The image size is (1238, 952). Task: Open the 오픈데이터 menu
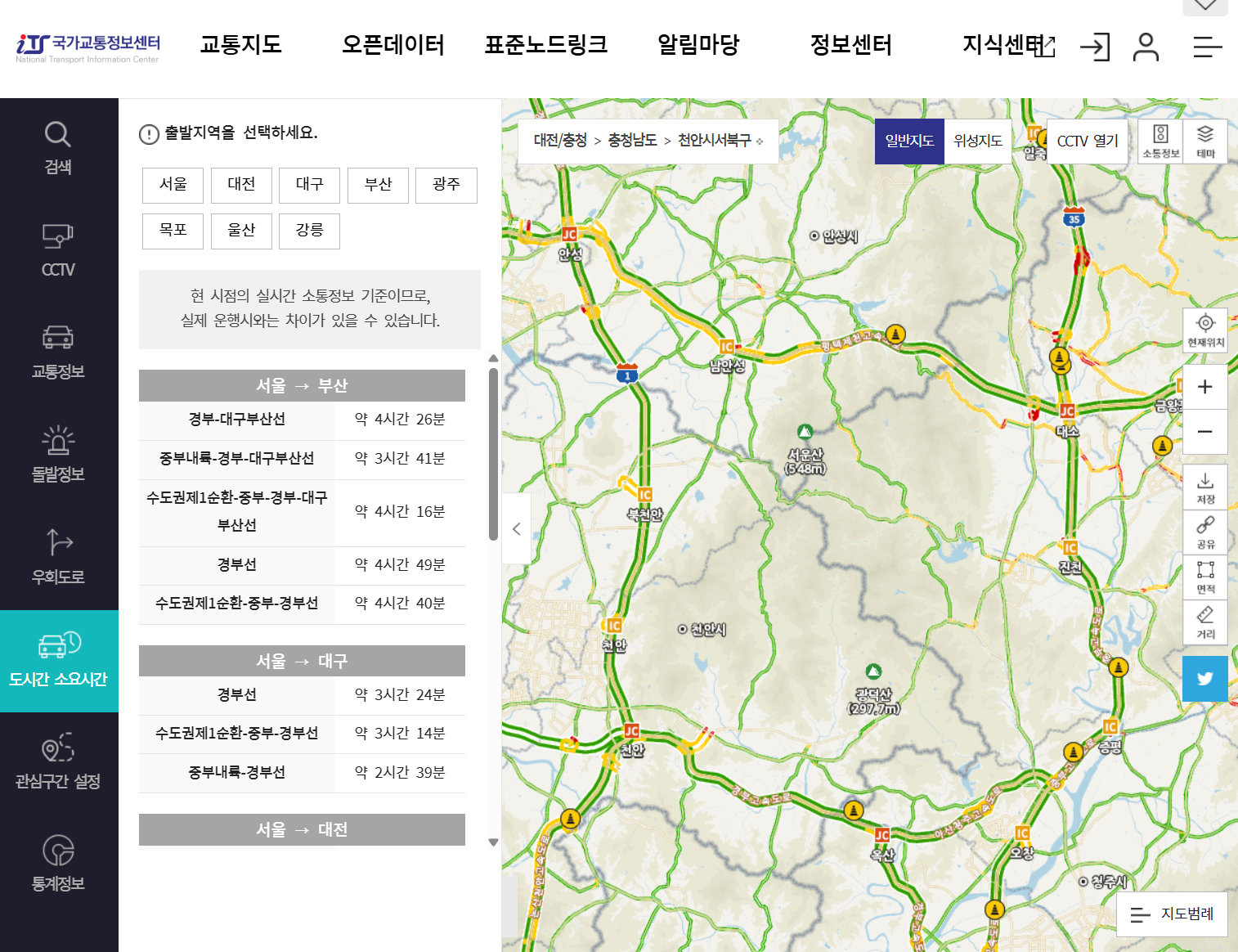tap(393, 46)
